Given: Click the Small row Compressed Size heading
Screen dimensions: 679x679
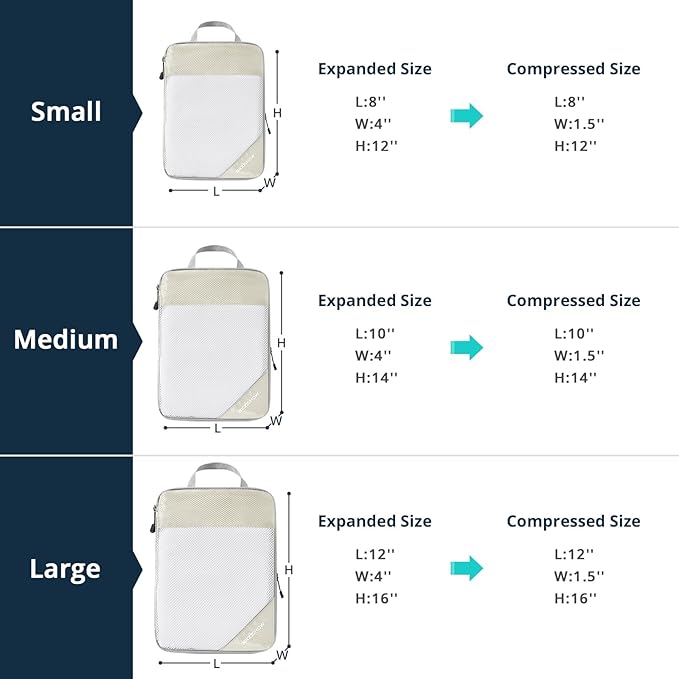Looking at the screenshot, I should (573, 69).
